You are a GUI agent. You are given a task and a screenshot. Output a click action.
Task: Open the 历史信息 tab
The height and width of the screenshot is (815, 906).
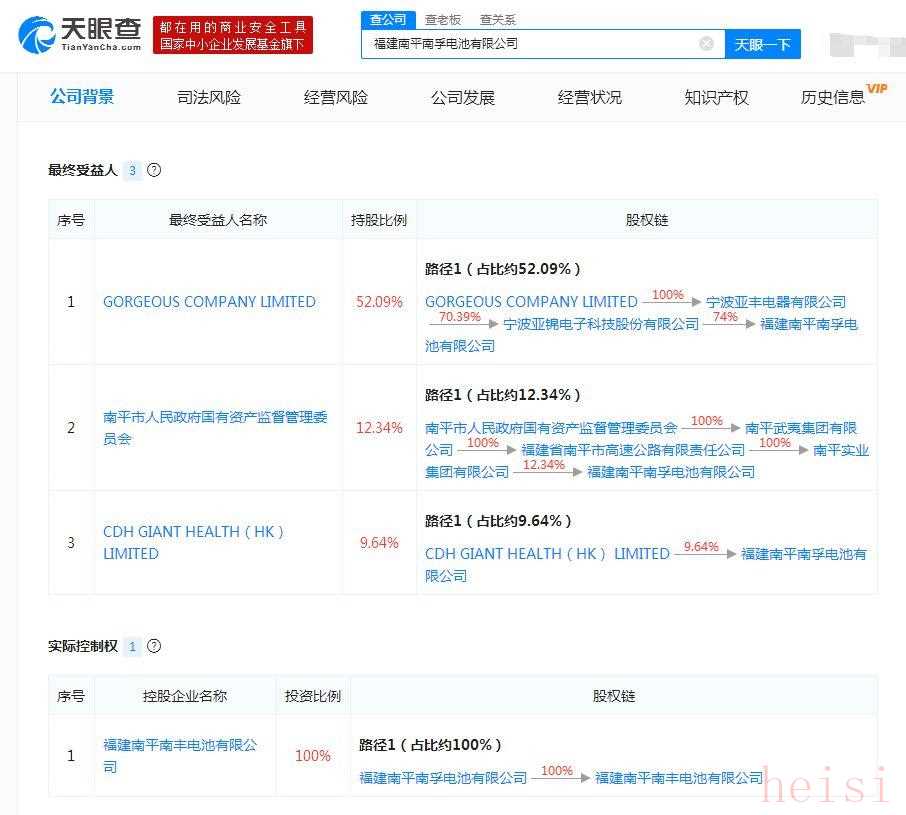(833, 97)
